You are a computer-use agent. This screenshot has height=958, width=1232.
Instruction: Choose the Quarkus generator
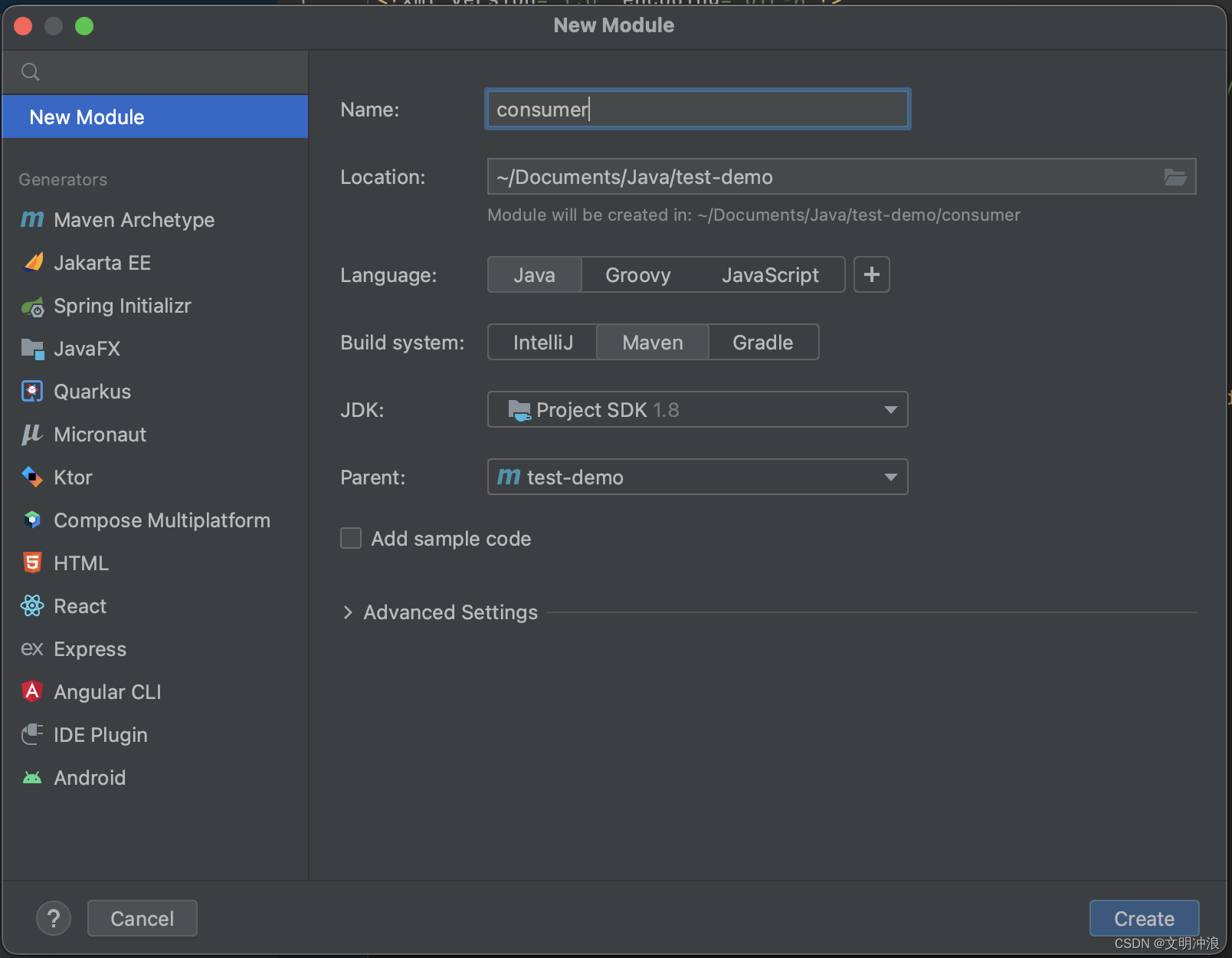pyautogui.click(x=92, y=391)
